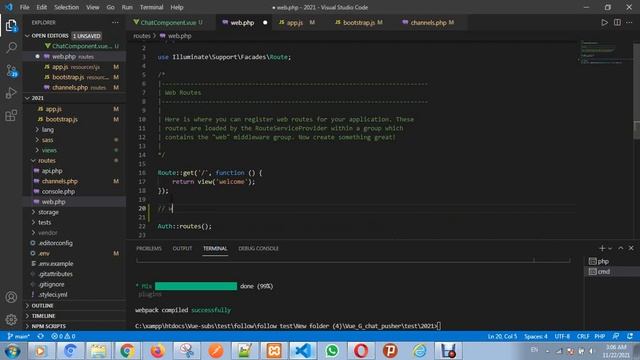
Task: Change indentation via Spaces: 4
Action: click(536, 336)
